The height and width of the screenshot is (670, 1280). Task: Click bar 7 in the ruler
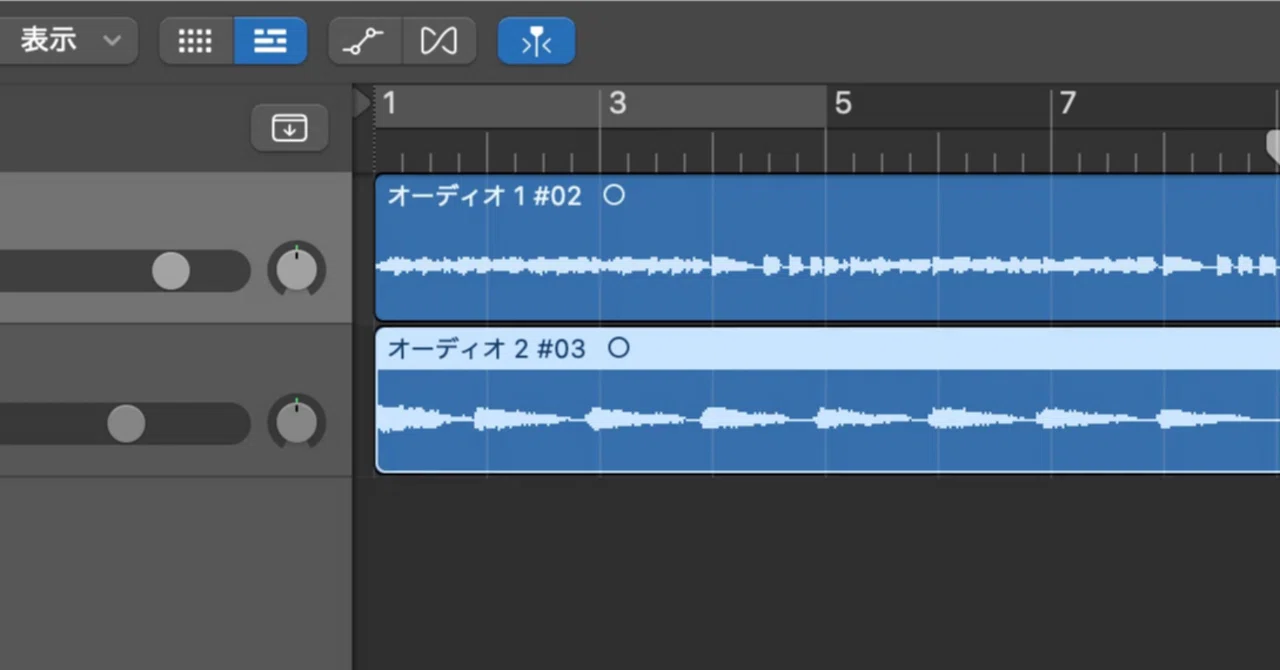(x=1068, y=103)
